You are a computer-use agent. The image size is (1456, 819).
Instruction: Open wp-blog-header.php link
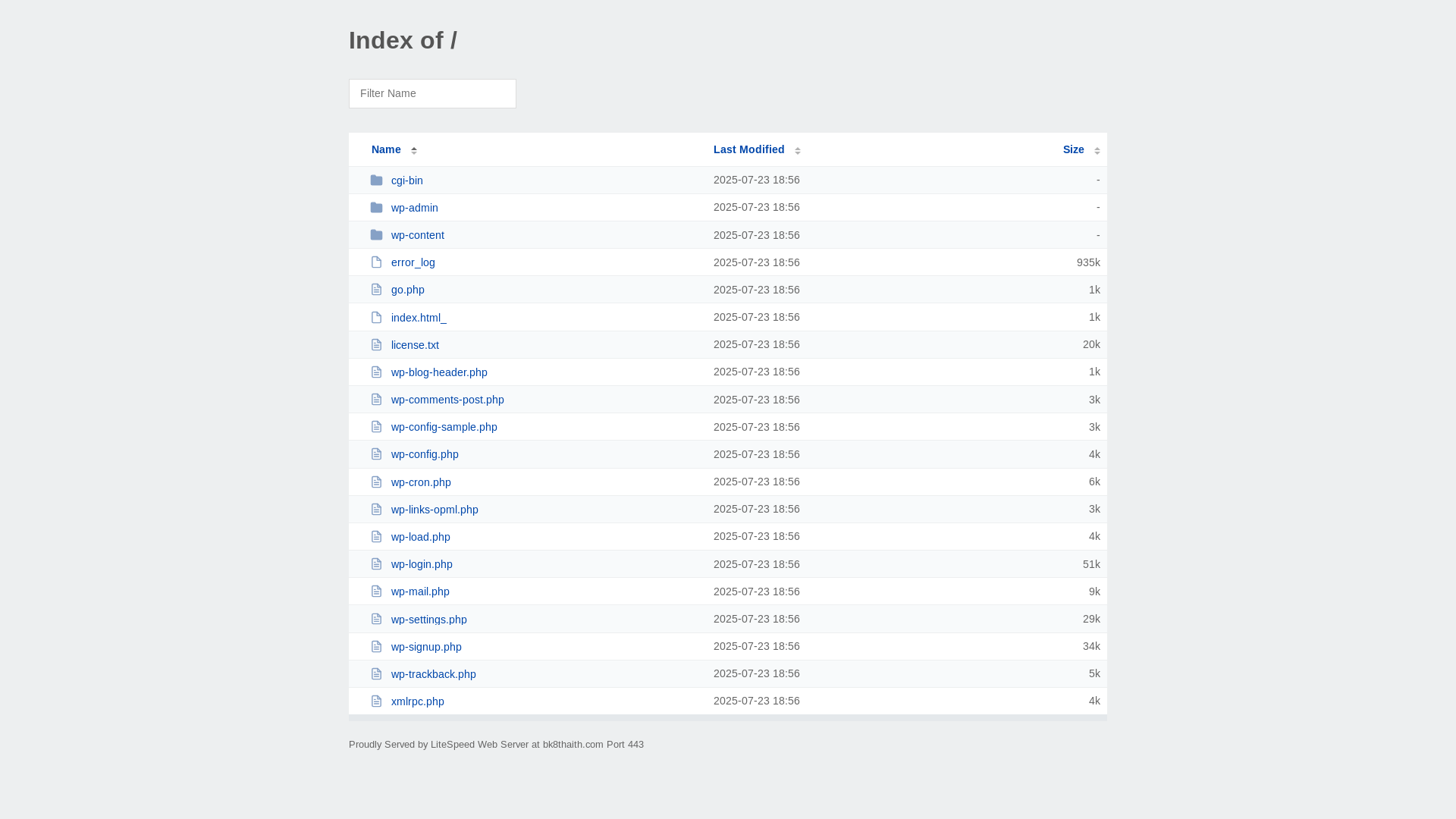coord(439,372)
